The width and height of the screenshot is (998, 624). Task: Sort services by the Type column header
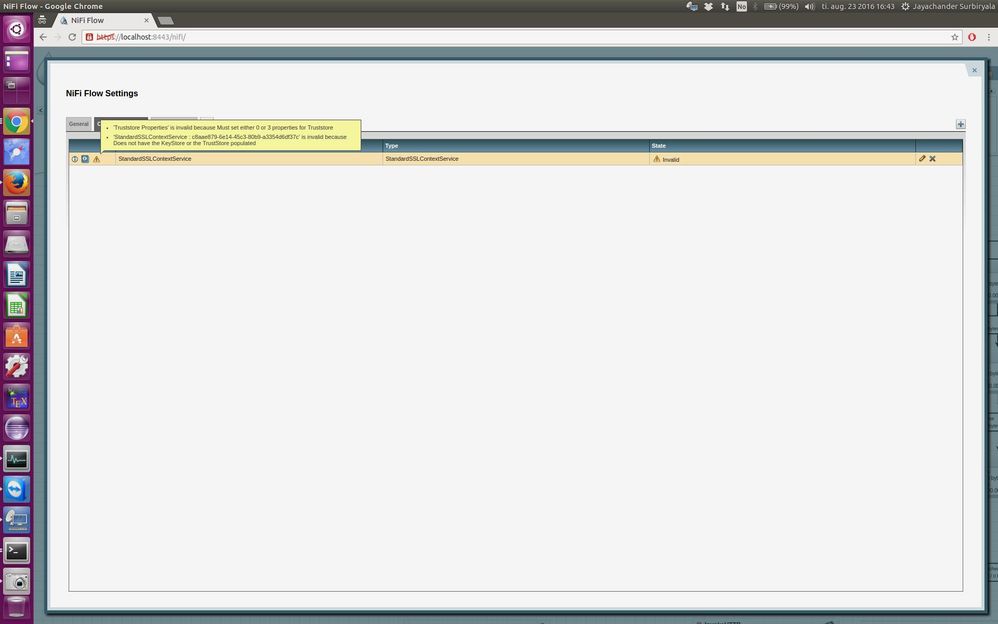[516, 146]
